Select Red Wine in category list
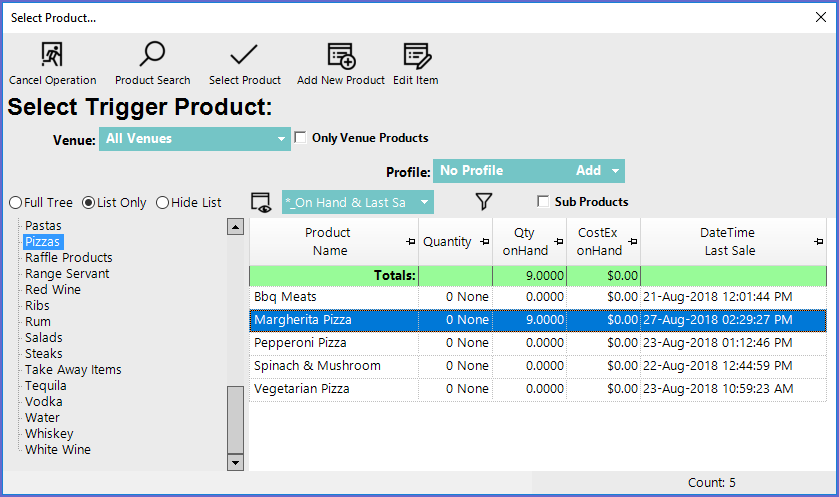This screenshot has height=497, width=839. (53, 290)
